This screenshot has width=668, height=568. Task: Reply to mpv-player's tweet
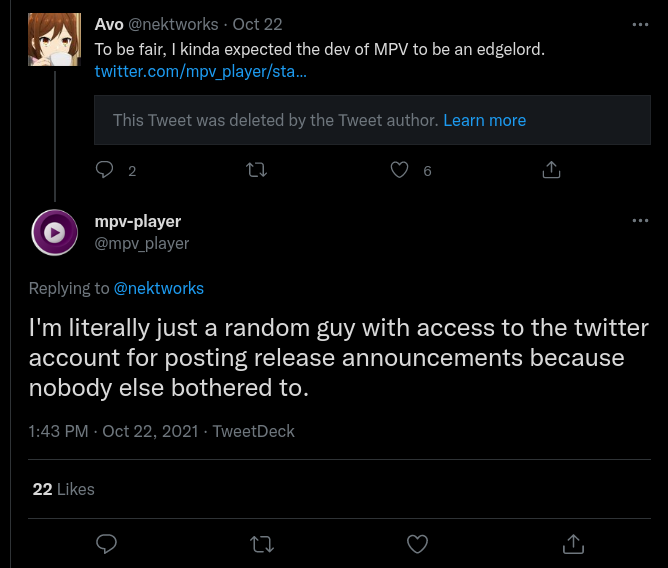click(106, 543)
